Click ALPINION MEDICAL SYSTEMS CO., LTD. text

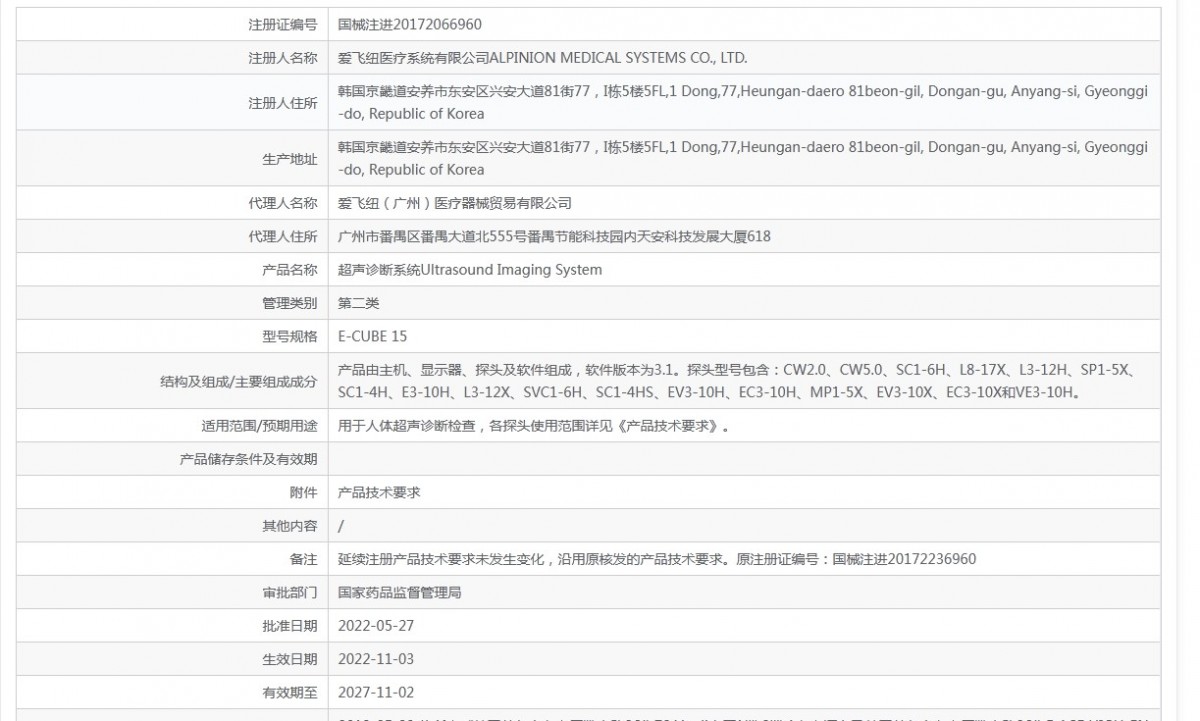point(617,58)
